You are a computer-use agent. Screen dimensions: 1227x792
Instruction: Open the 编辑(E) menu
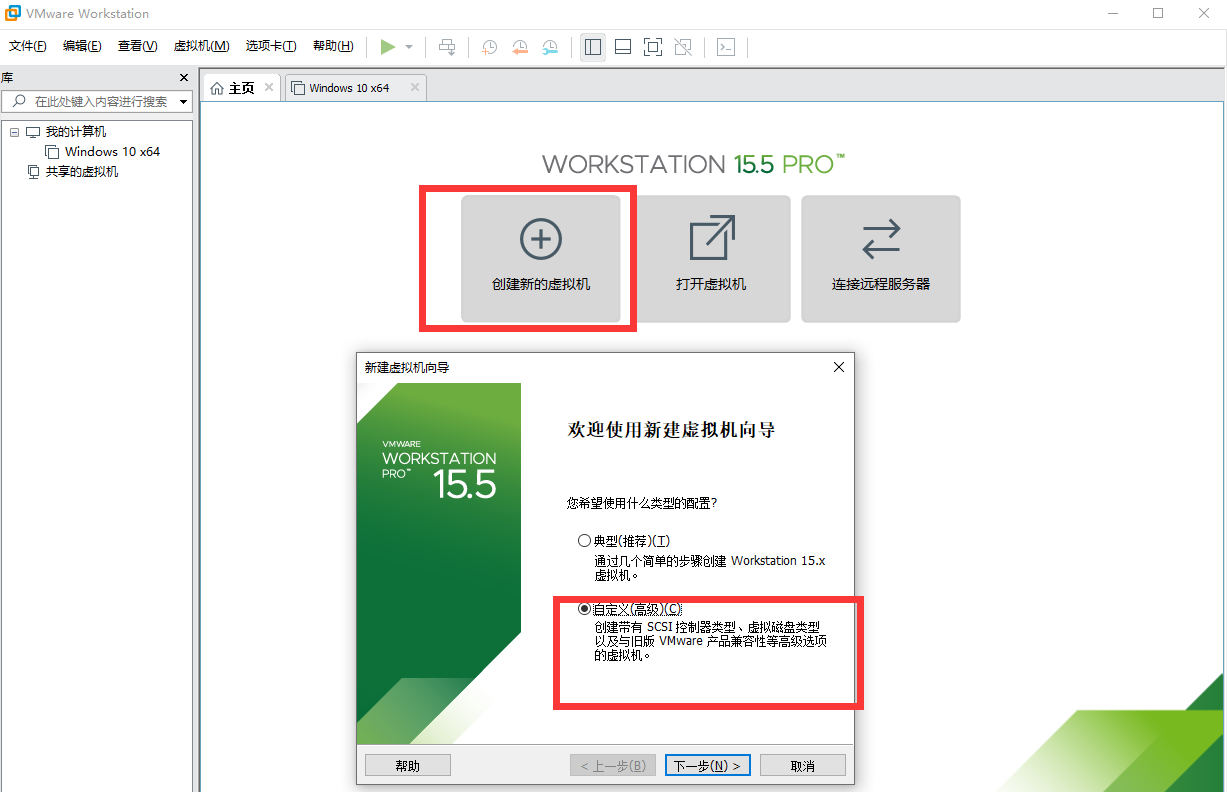coord(82,46)
